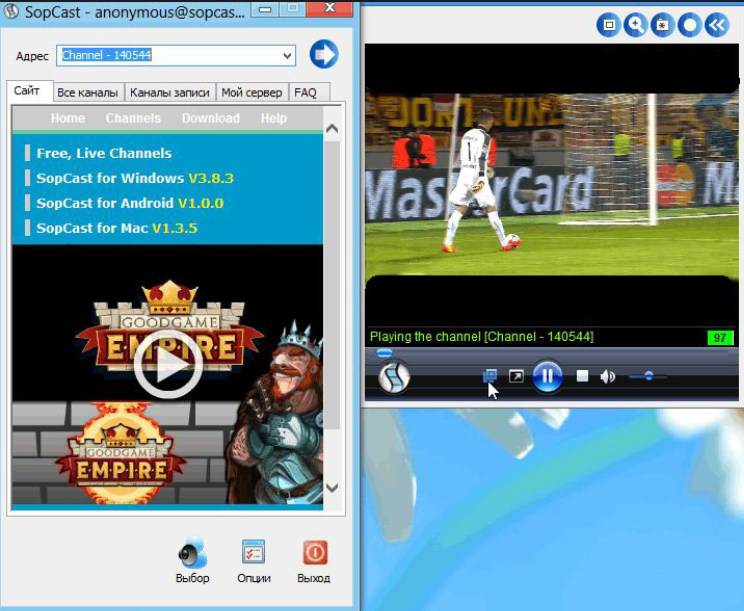This screenshot has width=744, height=611.
Task: Click the window-size square icon above video
Action: click(x=608, y=25)
